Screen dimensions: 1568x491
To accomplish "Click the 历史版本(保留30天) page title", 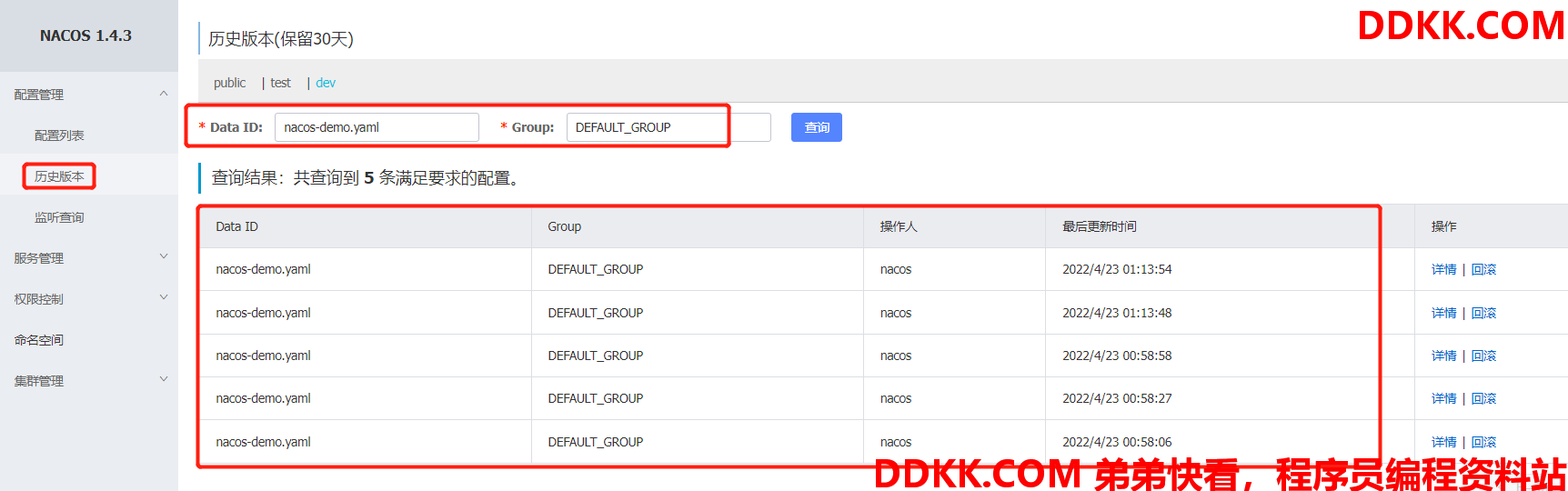I will pos(281,39).
